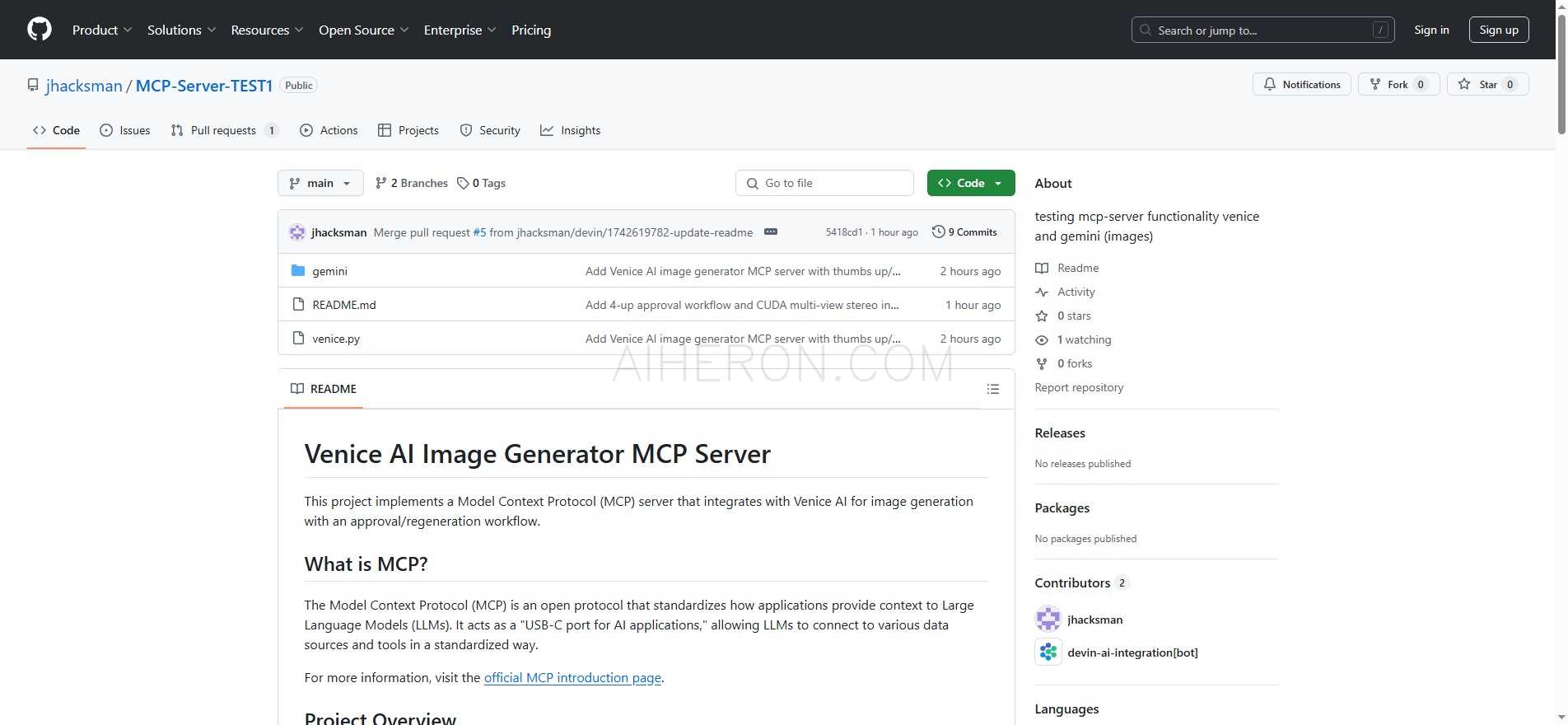Click the commit history clock icon
Viewport: 1568px width, 725px height.
pos(938,232)
